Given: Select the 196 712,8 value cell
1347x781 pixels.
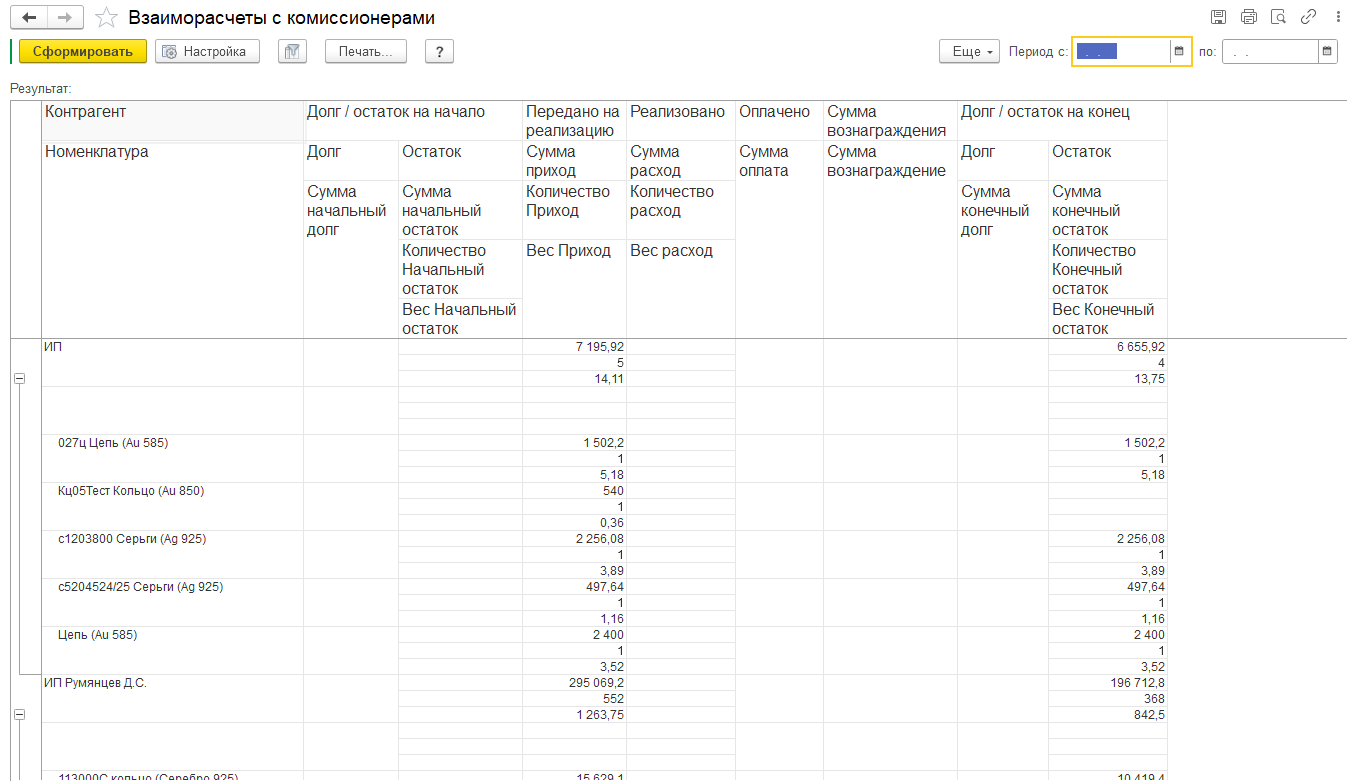Looking at the screenshot, I should pyautogui.click(x=1107, y=682).
